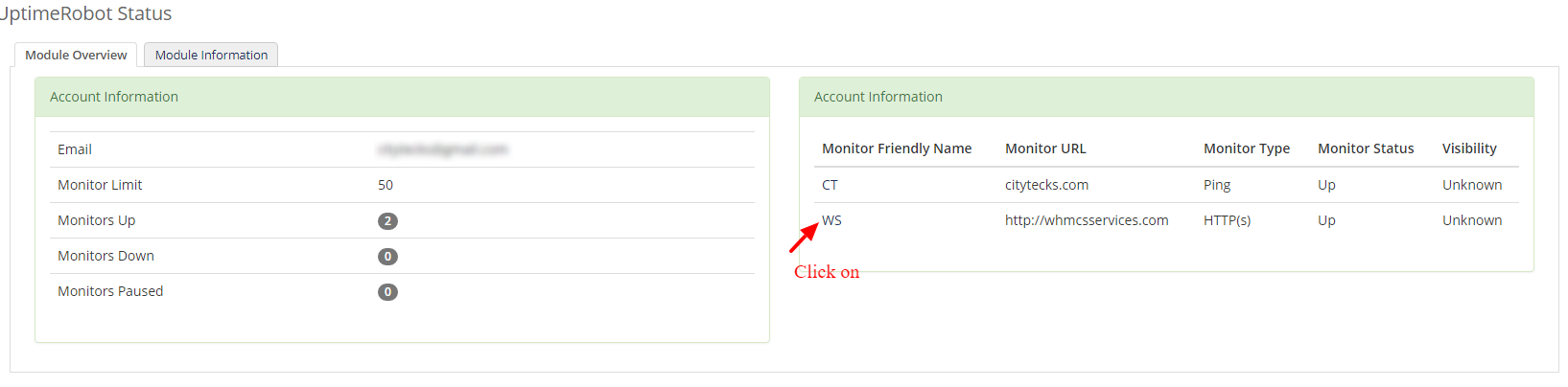
Task: Click the Monitor URL column header
Action: point(1045,148)
